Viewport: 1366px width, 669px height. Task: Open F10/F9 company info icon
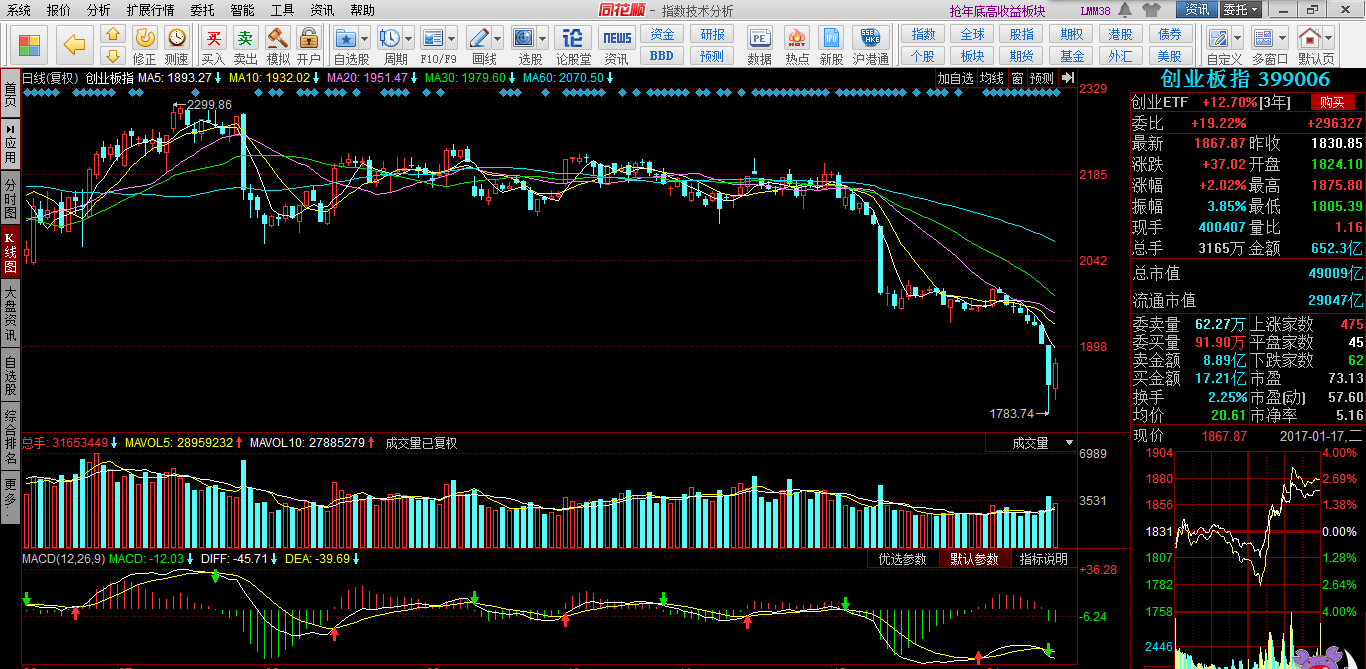coord(433,39)
